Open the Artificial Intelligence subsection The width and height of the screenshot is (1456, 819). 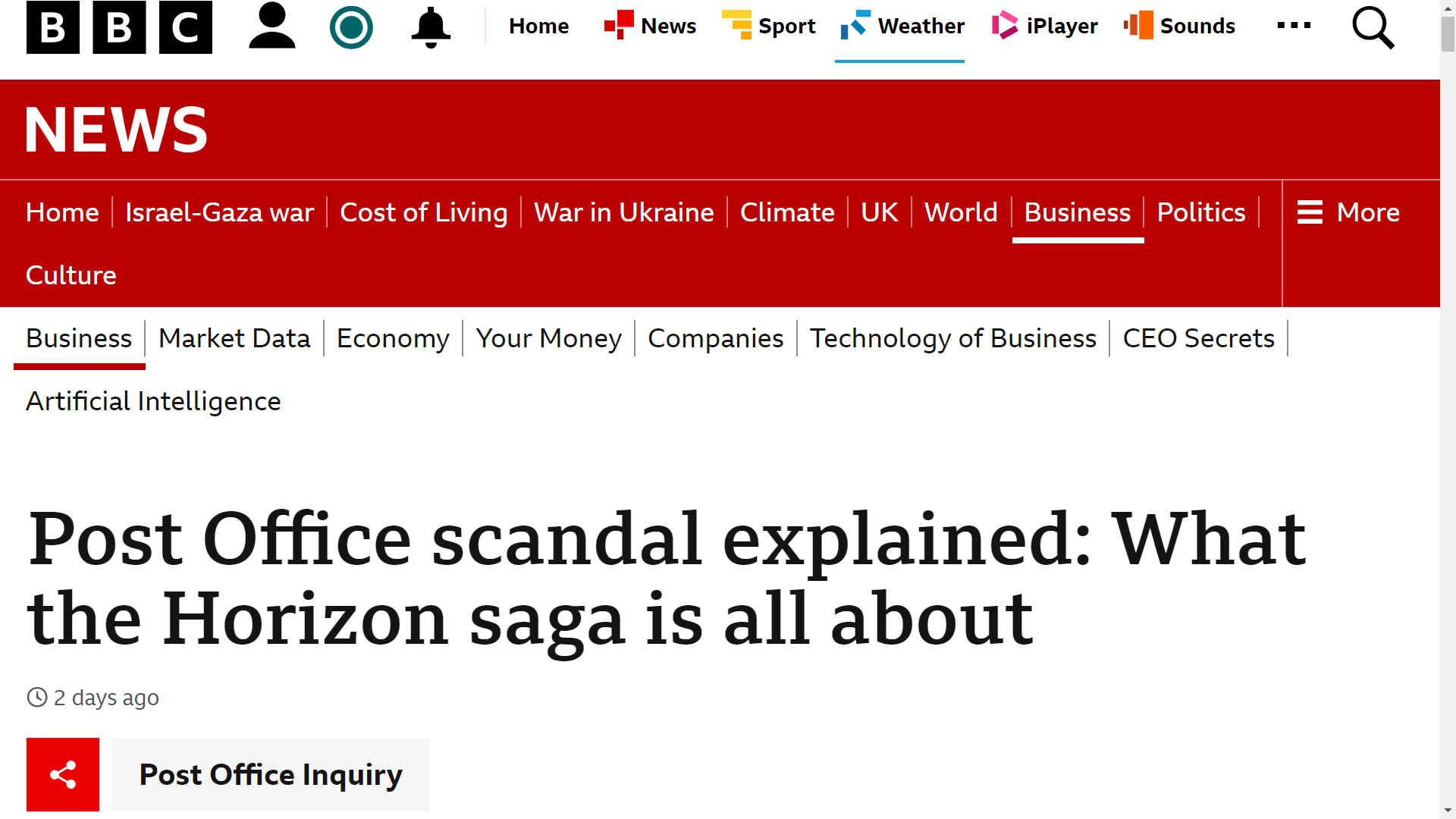coord(153,401)
